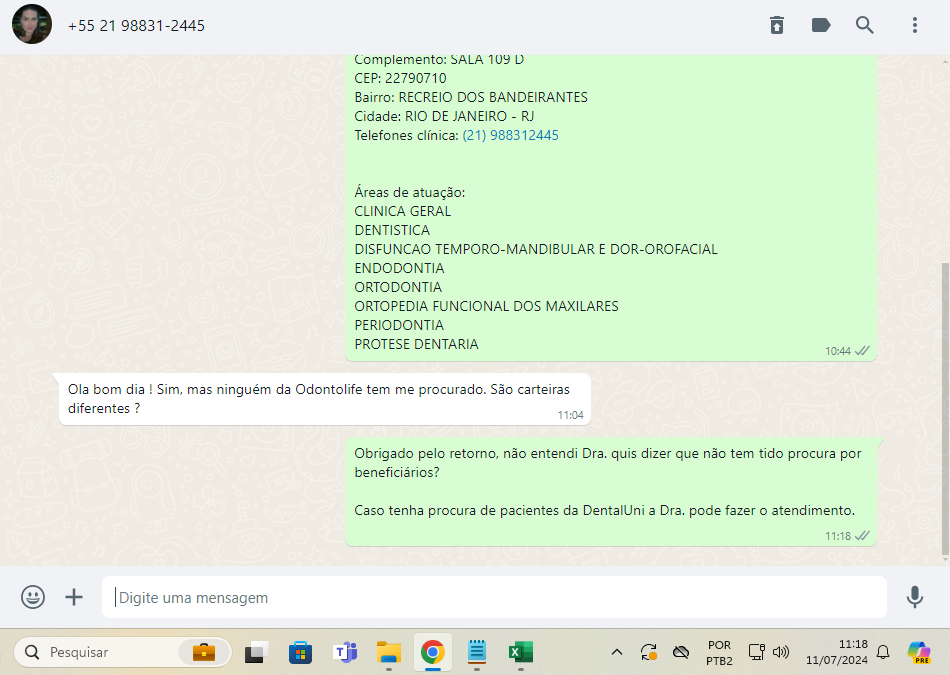
Task: Click the contact number +55 21 98831-2445
Action: point(136,25)
